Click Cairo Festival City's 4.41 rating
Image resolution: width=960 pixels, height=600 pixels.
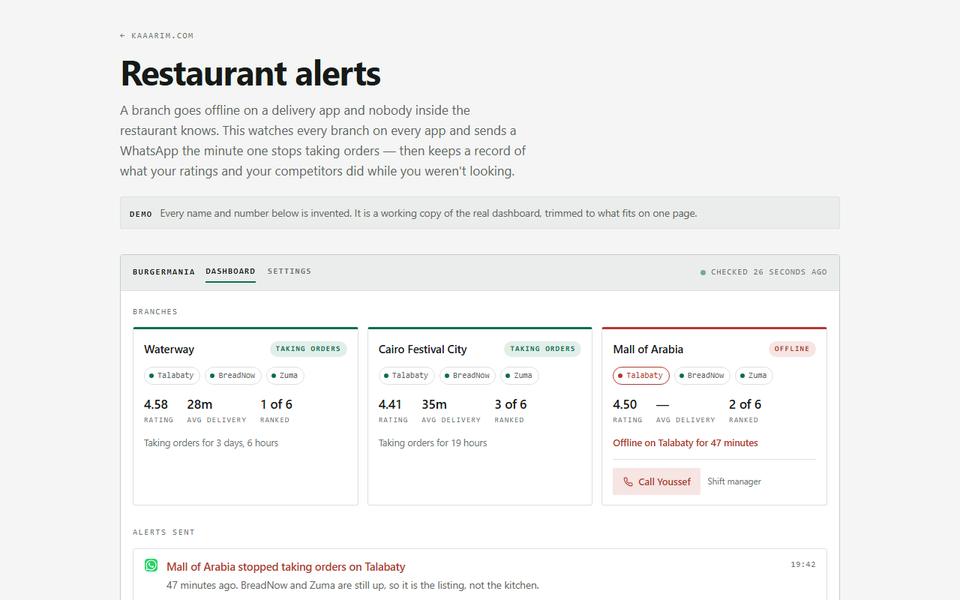pos(390,405)
